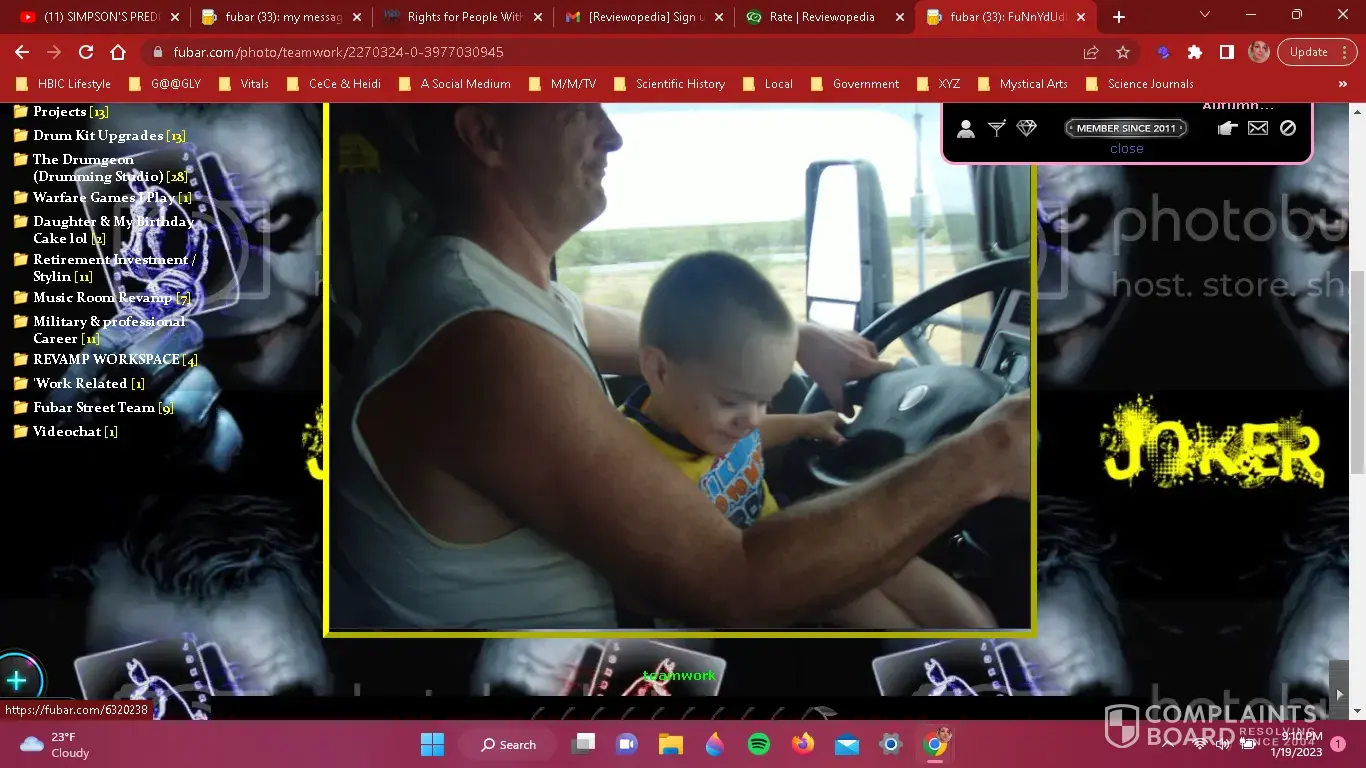The width and height of the screenshot is (1366, 768).
Task: Click the Chrome Update button
Action: pyautogui.click(x=1316, y=52)
